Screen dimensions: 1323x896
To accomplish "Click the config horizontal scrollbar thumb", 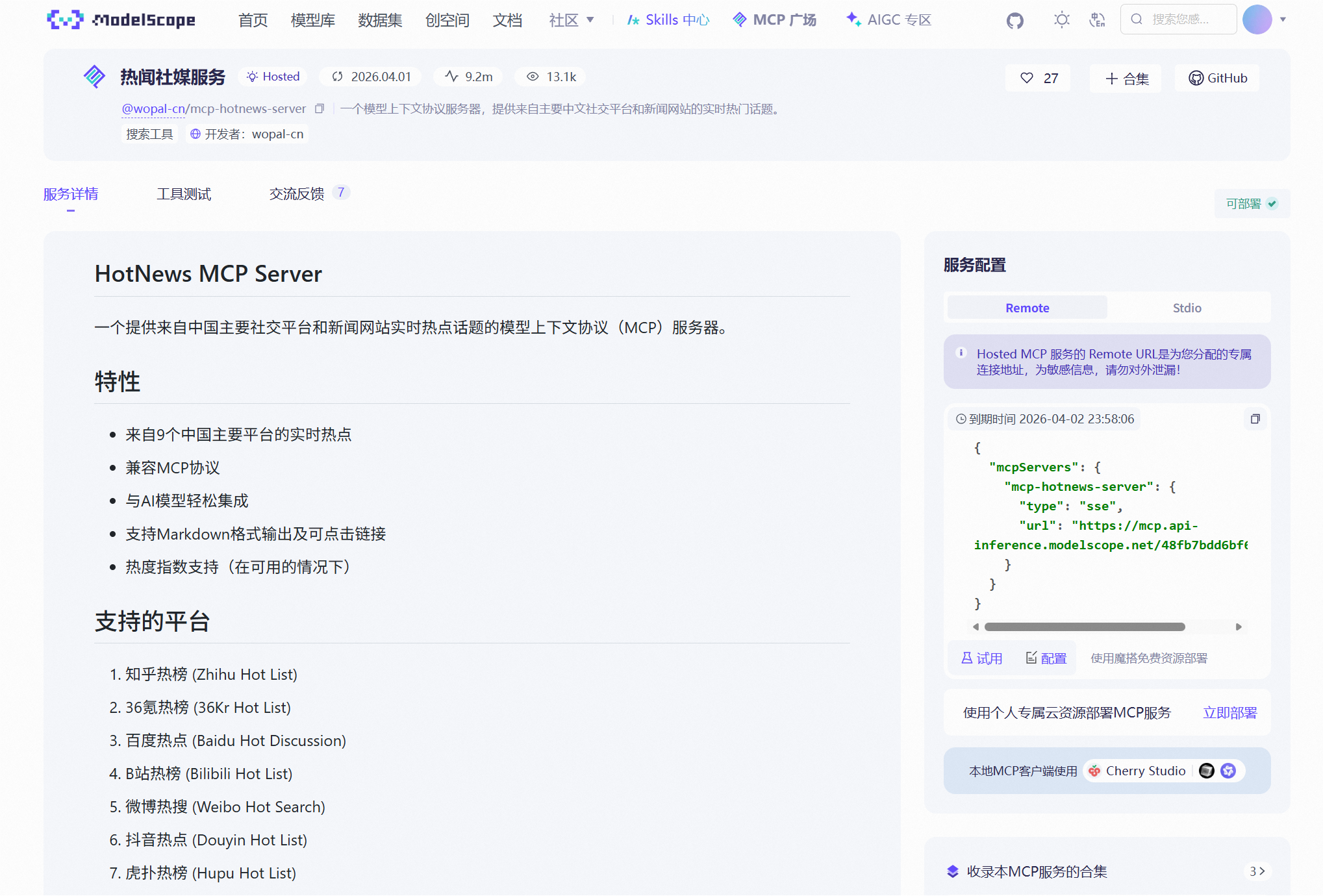I will tap(1085, 627).
